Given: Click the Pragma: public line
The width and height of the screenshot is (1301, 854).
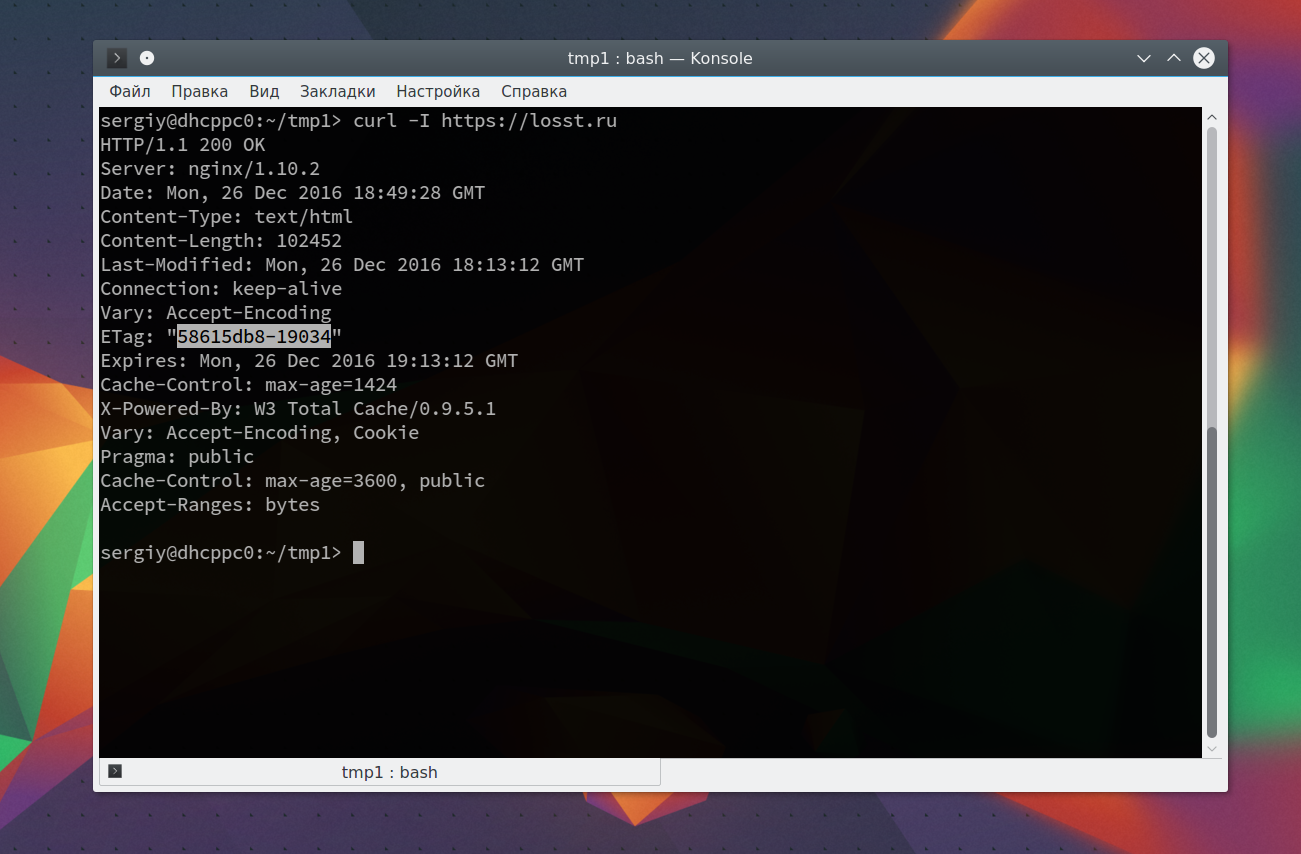Looking at the screenshot, I should point(177,457).
